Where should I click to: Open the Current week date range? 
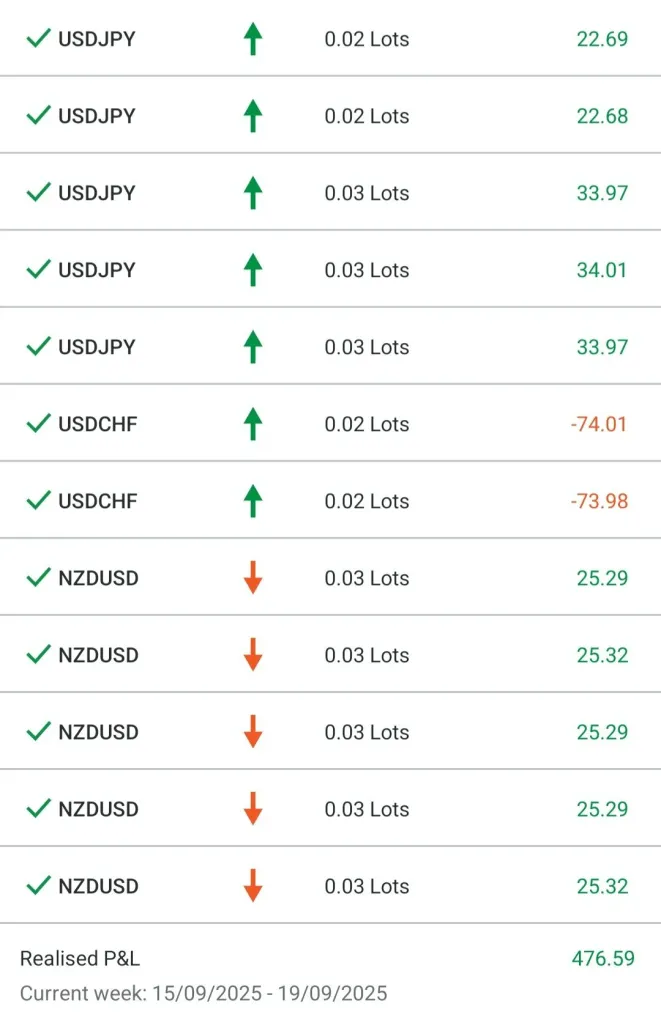(203, 993)
